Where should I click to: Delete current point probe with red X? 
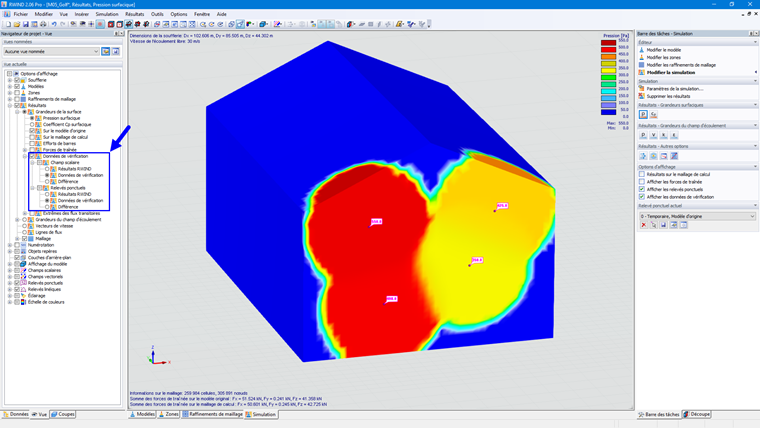[x=644, y=225]
